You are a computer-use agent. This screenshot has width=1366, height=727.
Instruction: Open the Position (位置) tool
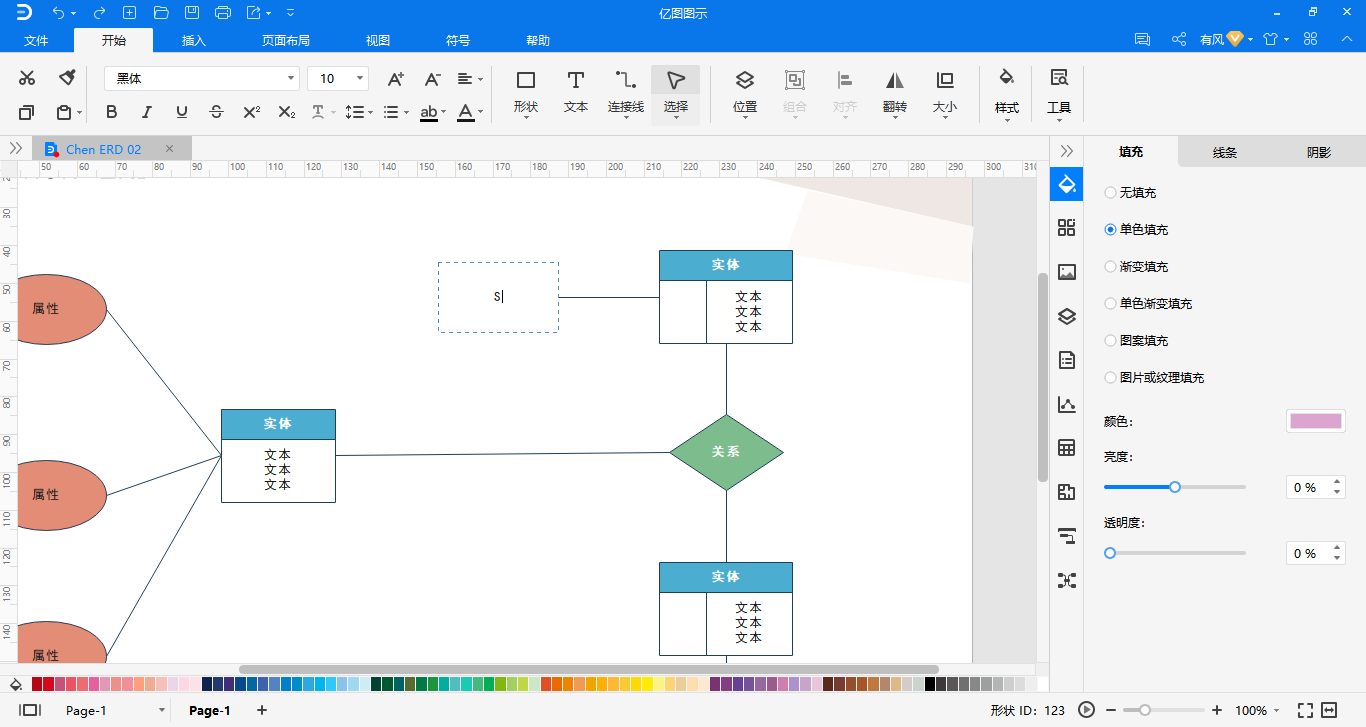745,92
